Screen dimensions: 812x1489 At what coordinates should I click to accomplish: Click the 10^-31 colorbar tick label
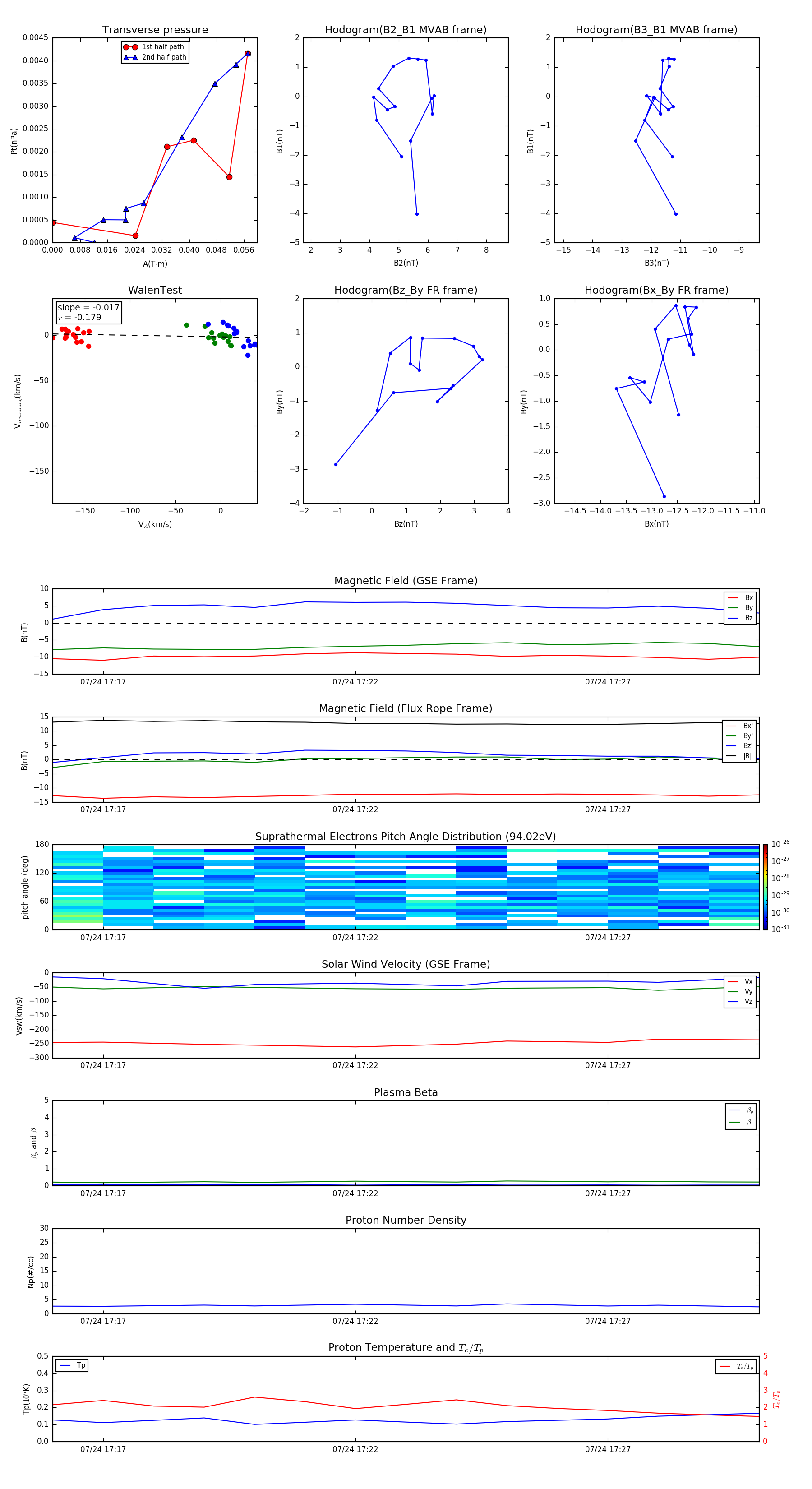pos(780,929)
